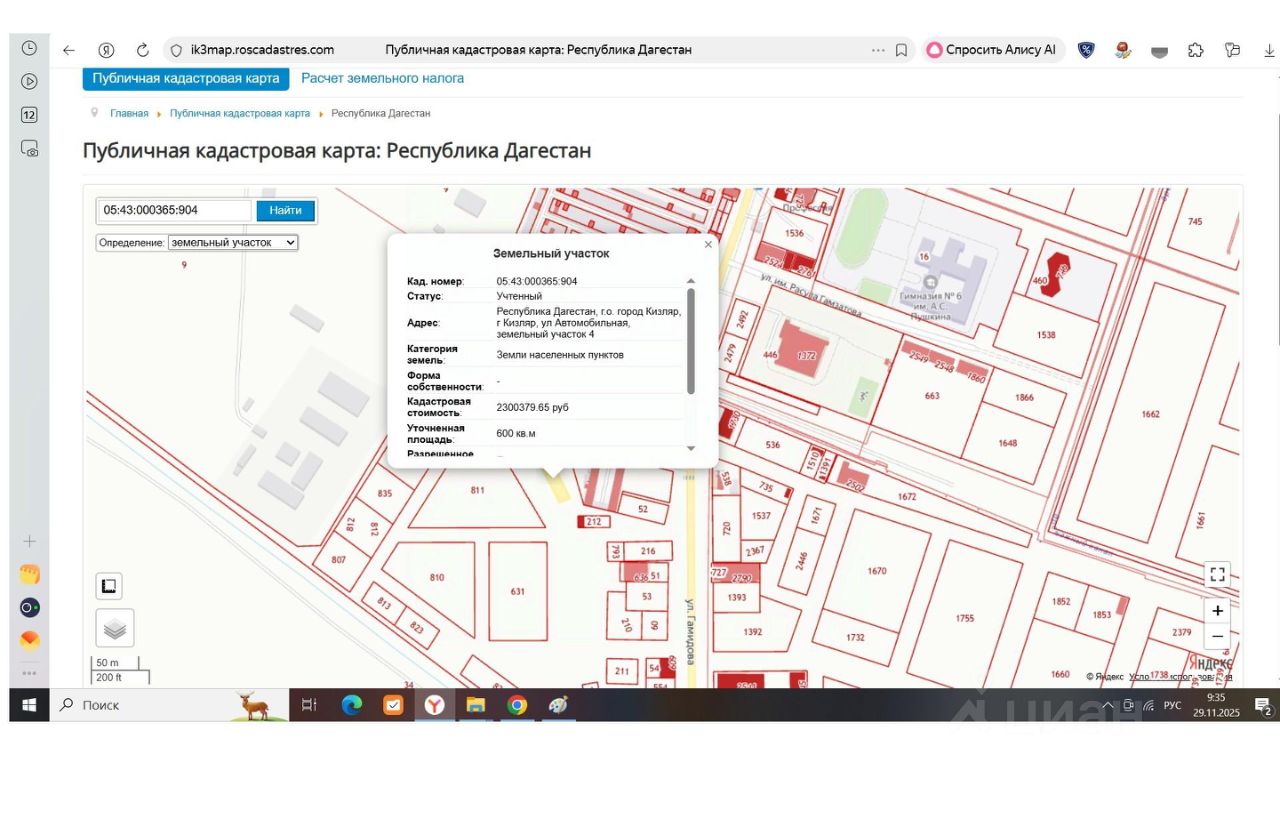Click the Windows taskbar search box
1280x827 pixels.
(x=170, y=705)
